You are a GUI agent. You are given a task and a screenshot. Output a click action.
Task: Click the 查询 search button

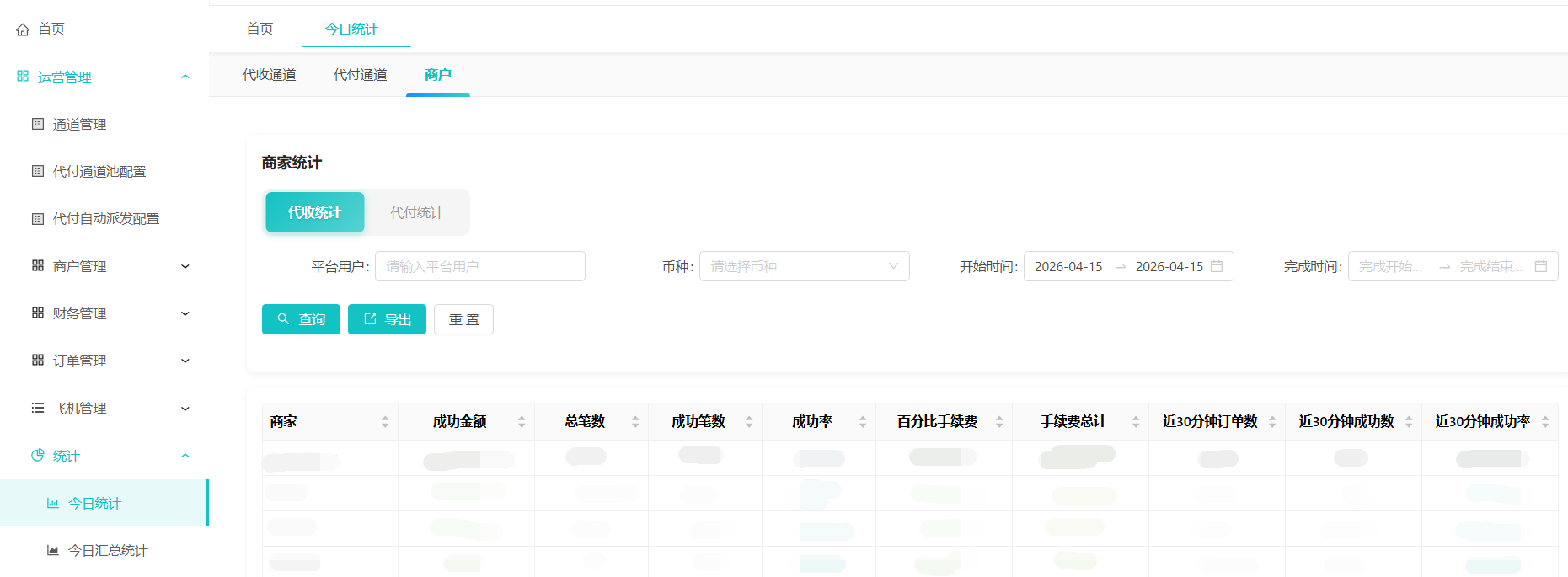(301, 319)
